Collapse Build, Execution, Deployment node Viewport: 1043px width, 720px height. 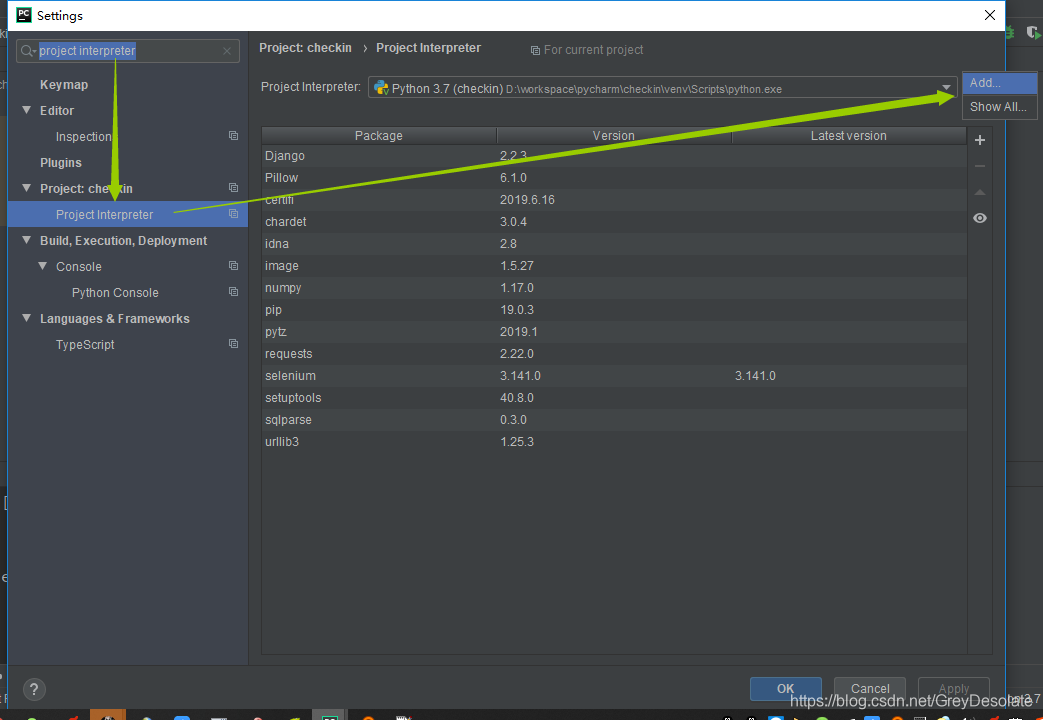click(x=27, y=240)
